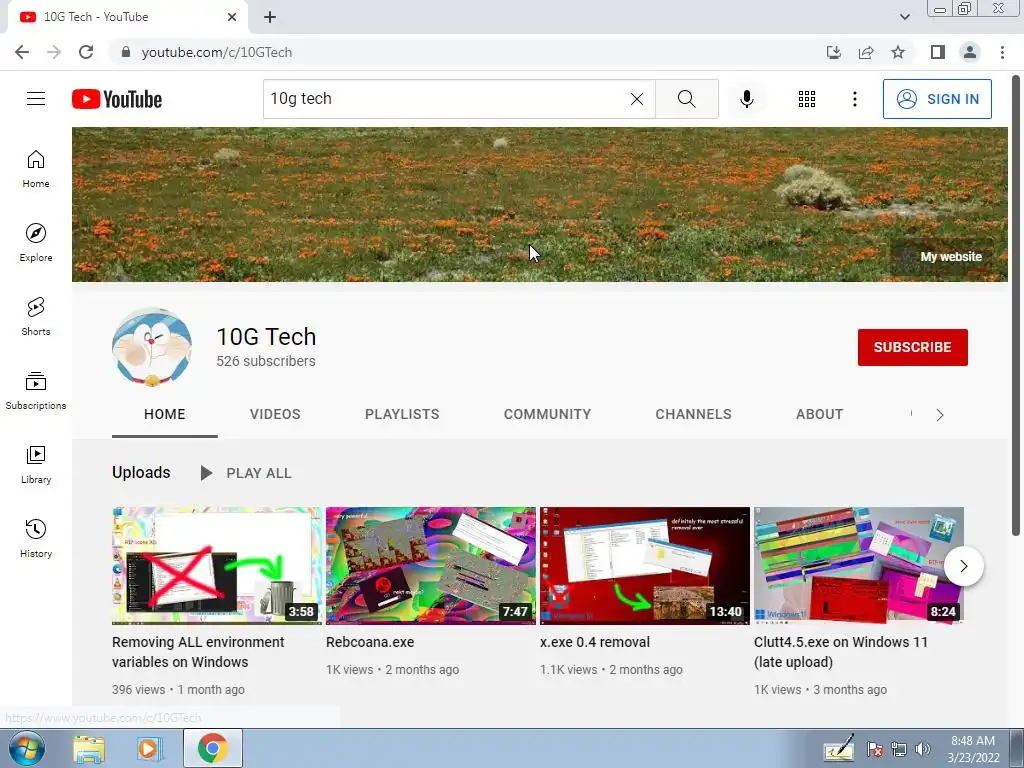This screenshot has width=1024, height=768.
Task: Click the YouTube logo
Action: tap(117, 99)
